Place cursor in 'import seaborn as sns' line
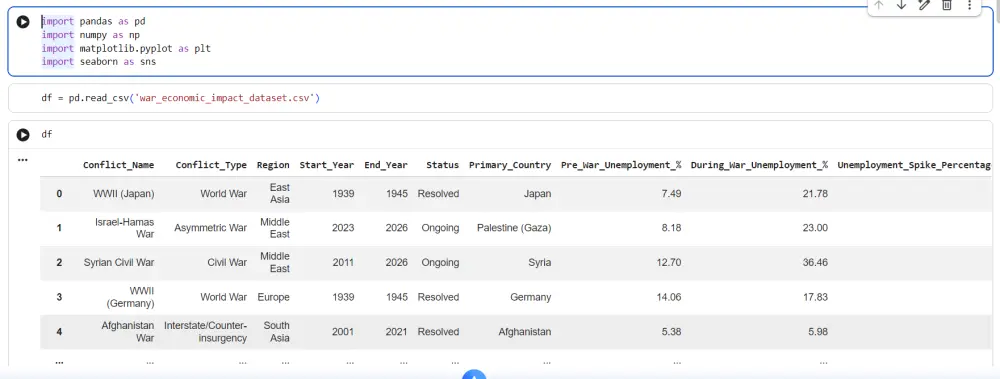The image size is (1000, 379). pyautogui.click(x=99, y=62)
